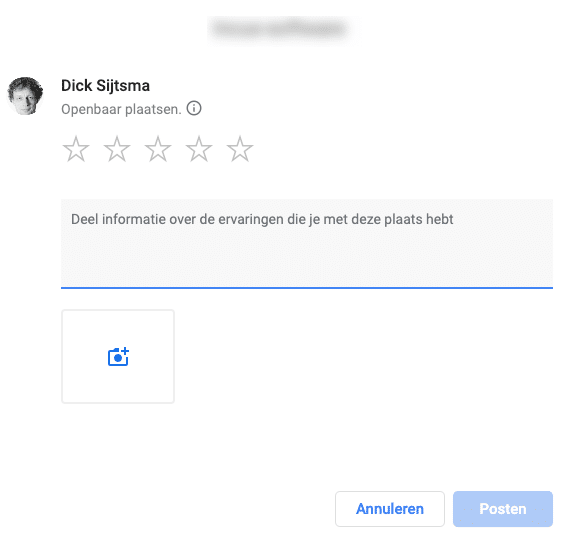Click Dick Sijtsma's profile picture
The height and width of the screenshot is (534, 561).
25,96
